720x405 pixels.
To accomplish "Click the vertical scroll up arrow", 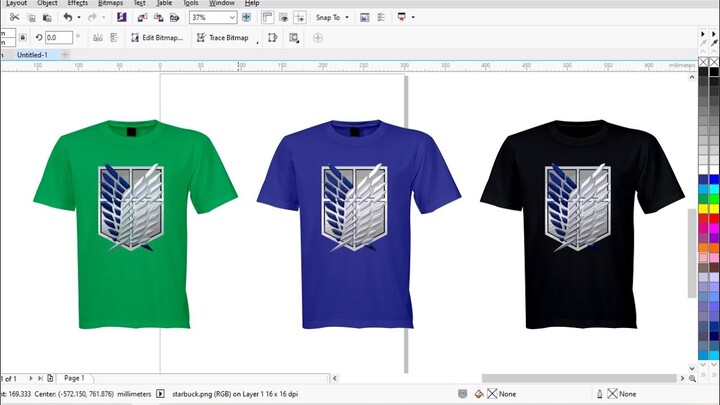I will (692, 78).
